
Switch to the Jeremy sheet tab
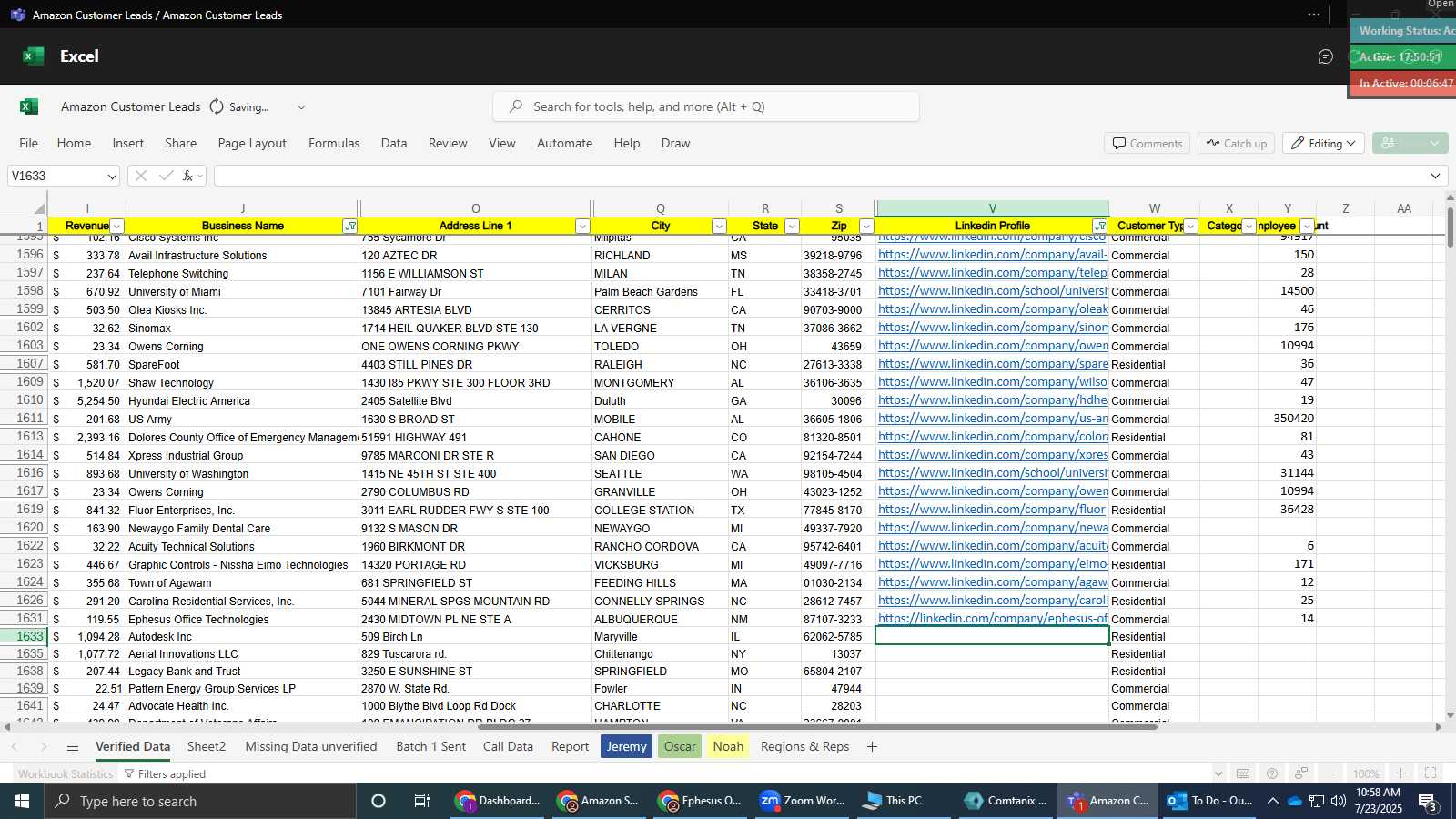pyautogui.click(x=626, y=746)
